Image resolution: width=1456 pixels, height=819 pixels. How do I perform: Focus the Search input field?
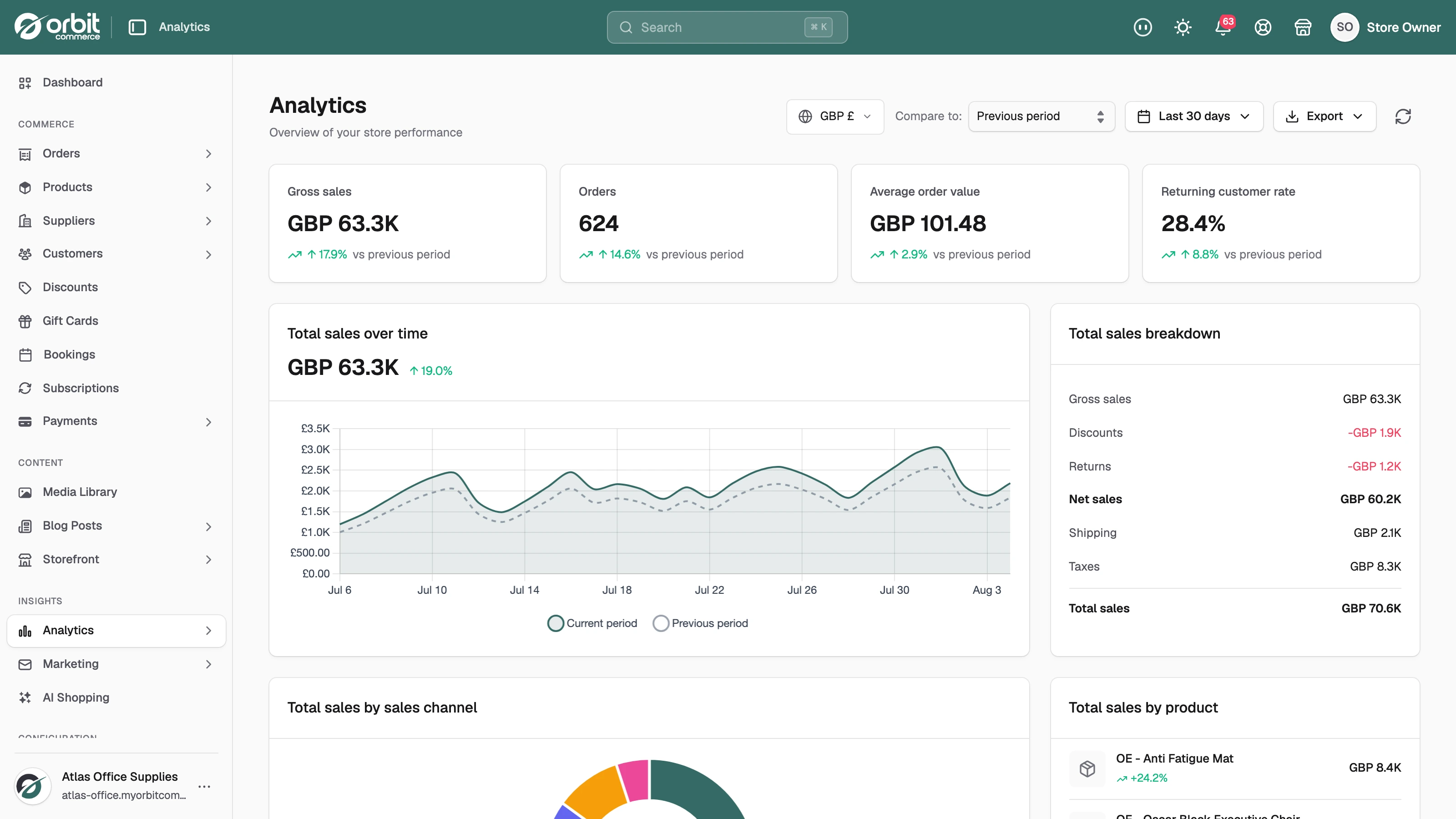coord(727,27)
